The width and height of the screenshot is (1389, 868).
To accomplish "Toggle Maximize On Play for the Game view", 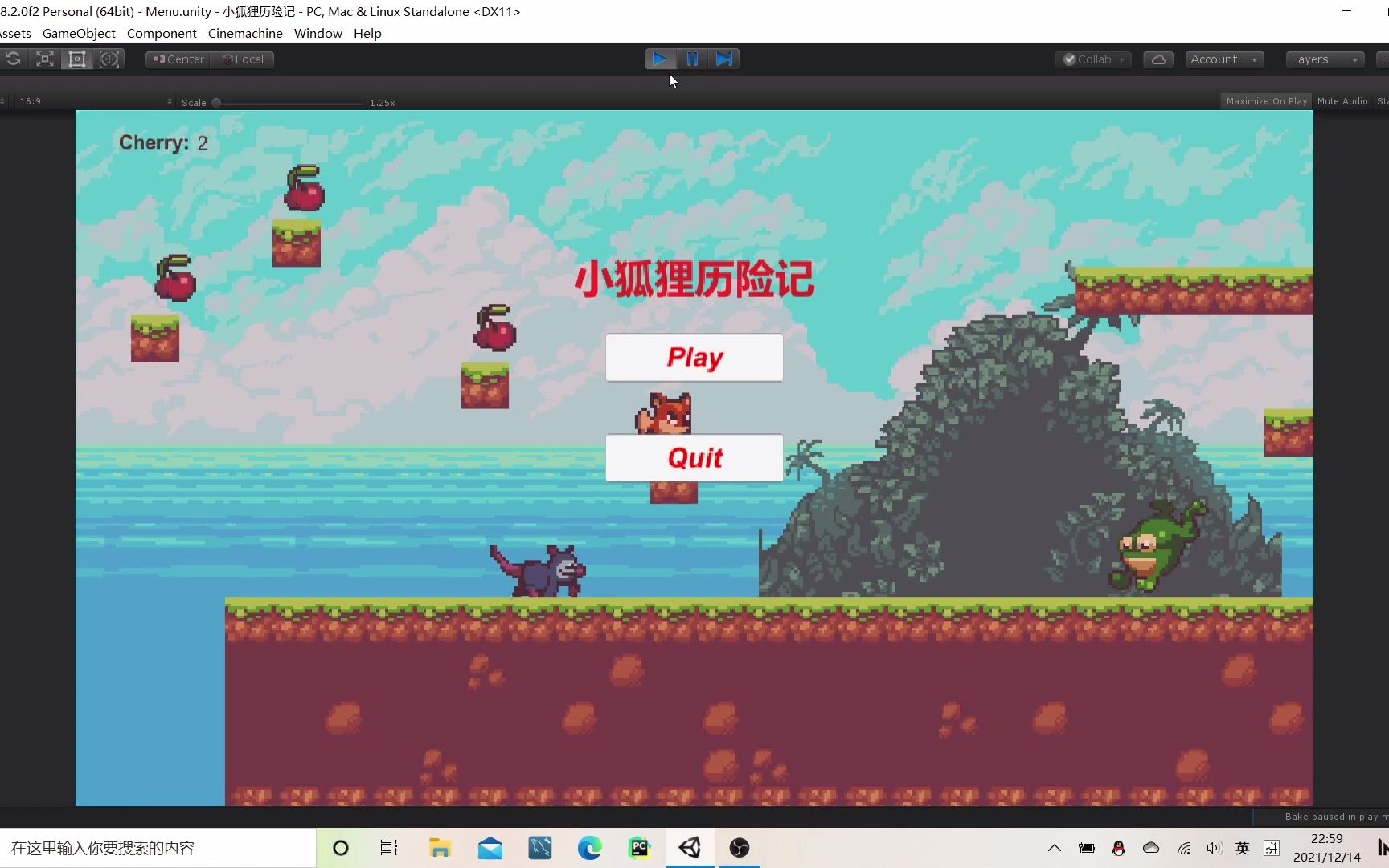I will point(1266,100).
